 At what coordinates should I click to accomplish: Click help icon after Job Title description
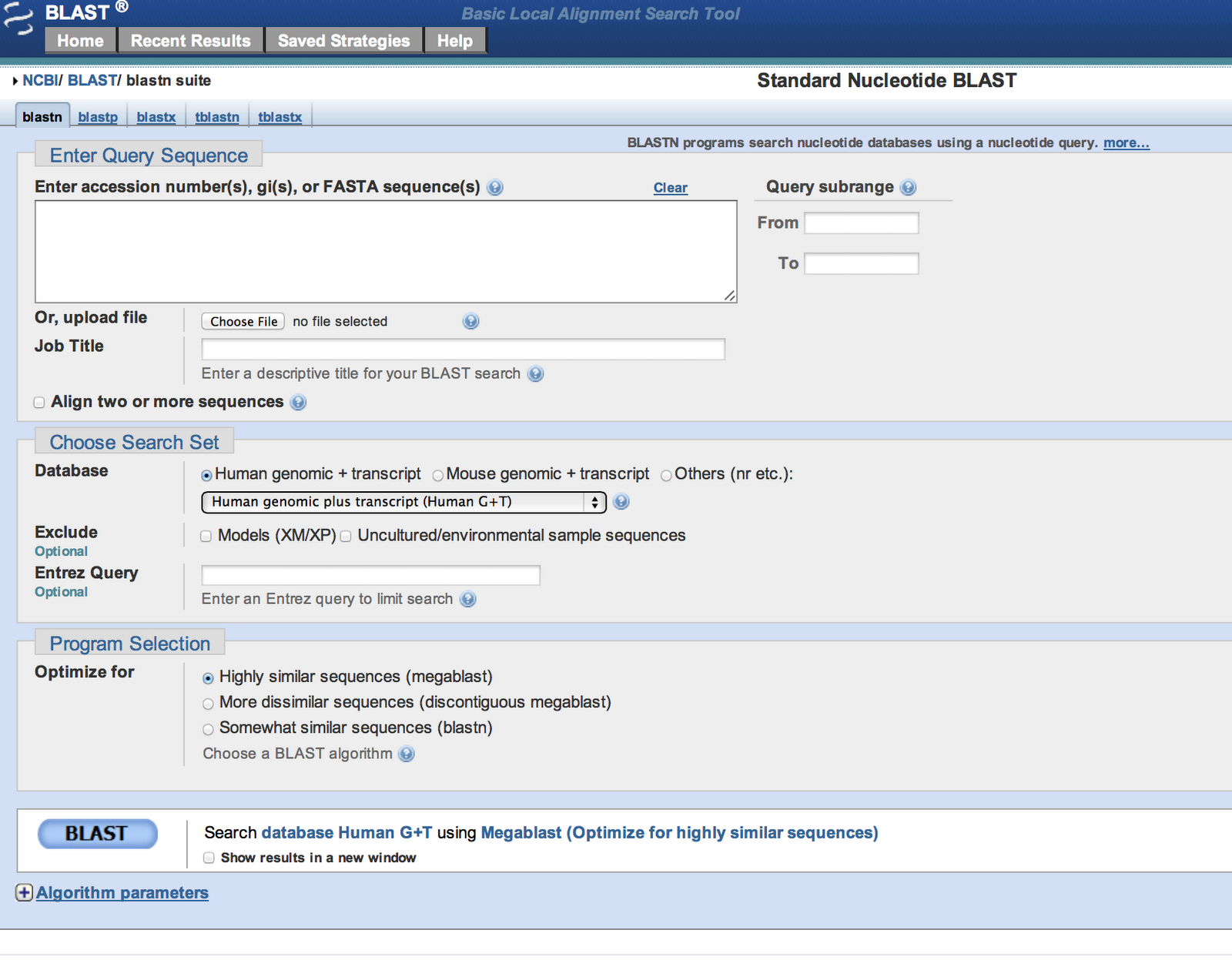point(536,374)
